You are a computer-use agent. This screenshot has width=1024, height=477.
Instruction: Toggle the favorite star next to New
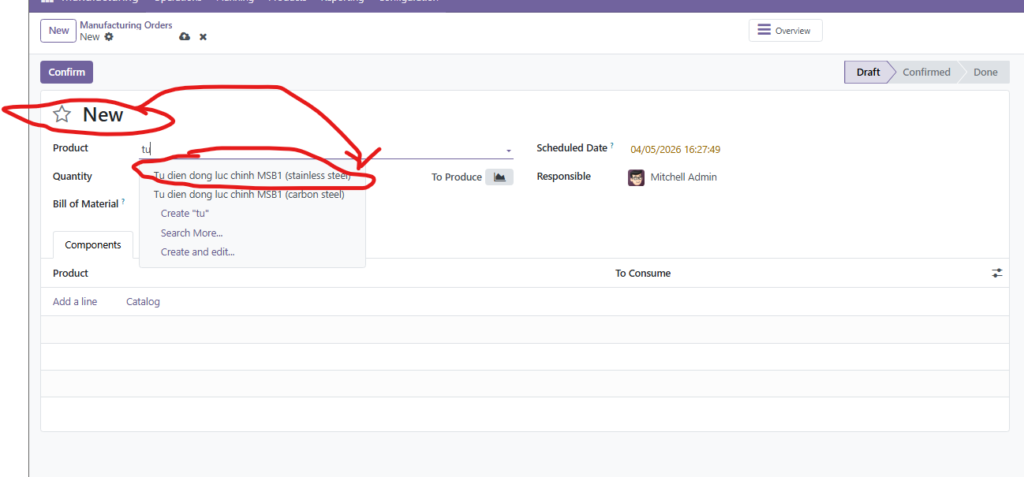[62, 114]
